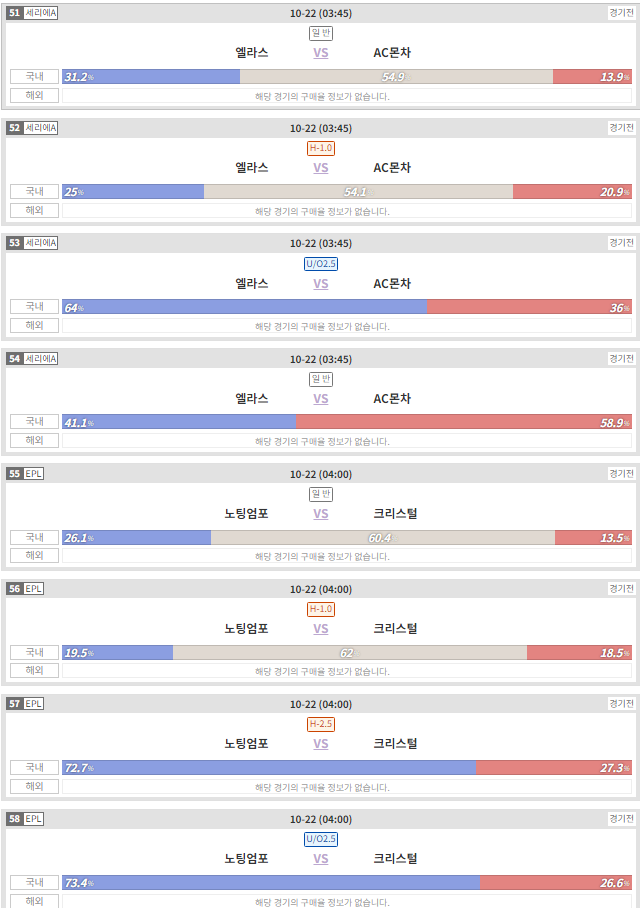
Task: Click the 일반 badge in match 51
Action: 321,33
